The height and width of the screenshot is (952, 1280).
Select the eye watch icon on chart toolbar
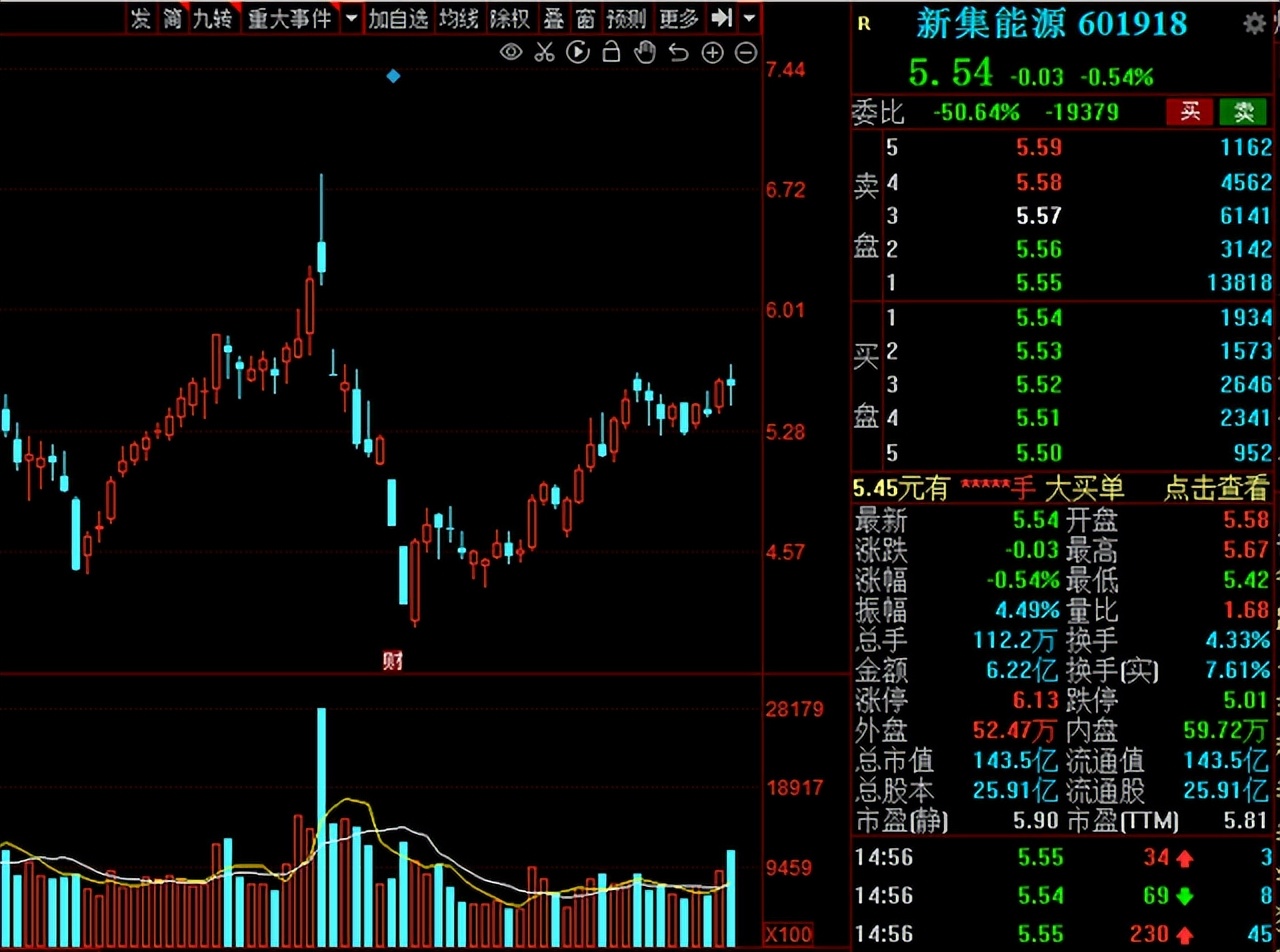510,51
